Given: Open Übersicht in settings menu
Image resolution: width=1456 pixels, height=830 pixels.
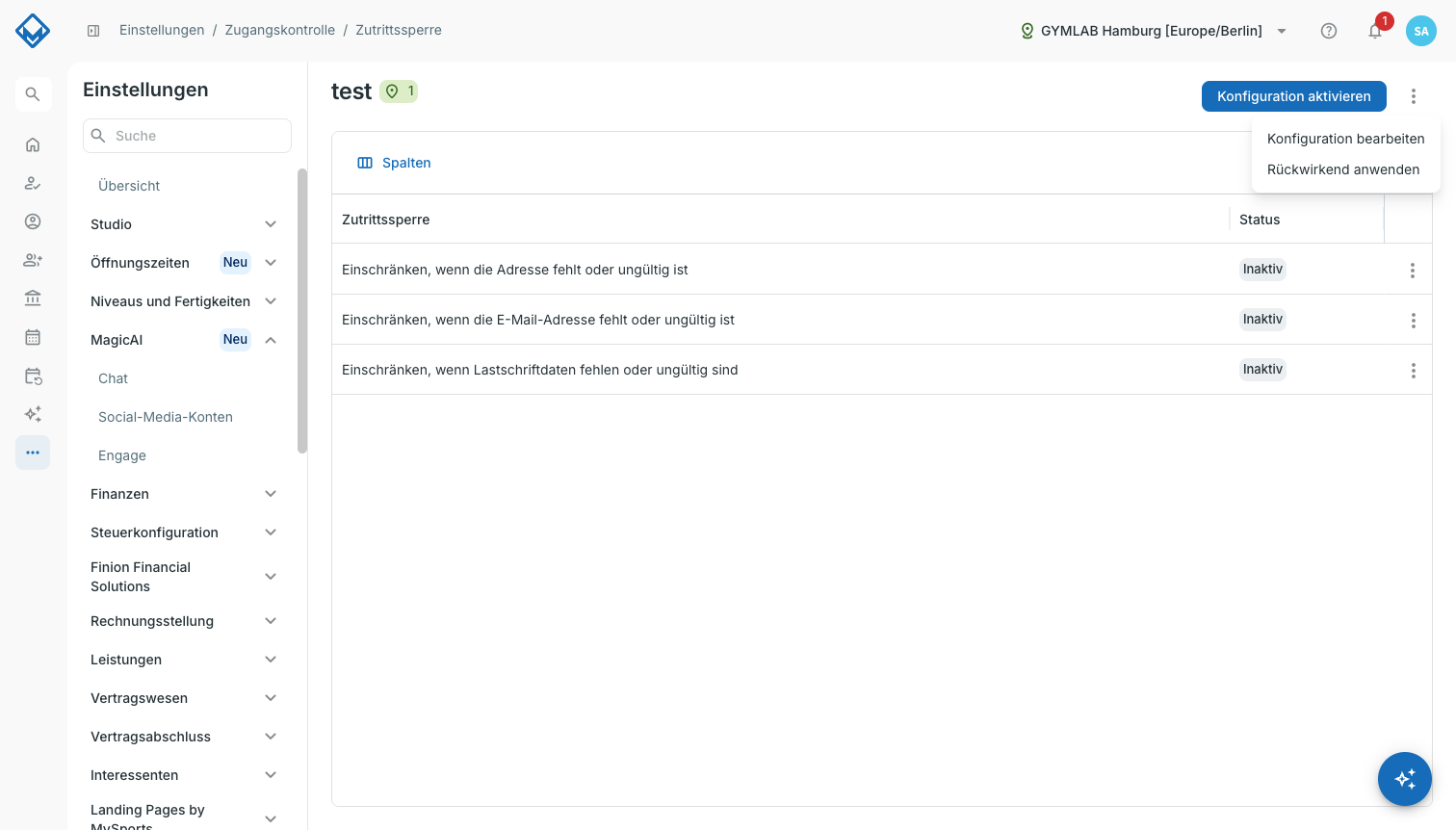Looking at the screenshot, I should [129, 186].
